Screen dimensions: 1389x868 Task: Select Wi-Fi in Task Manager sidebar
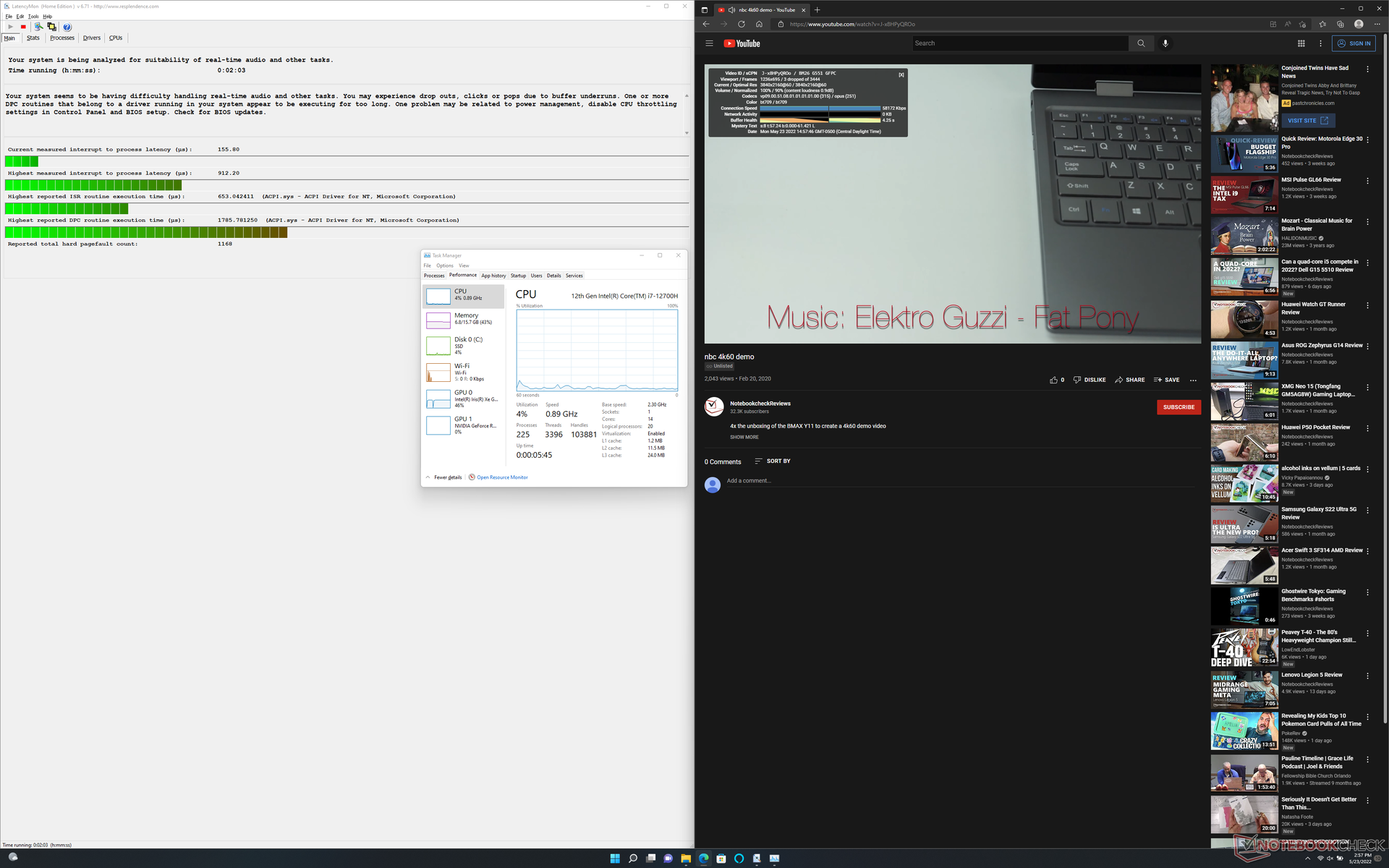(x=463, y=372)
